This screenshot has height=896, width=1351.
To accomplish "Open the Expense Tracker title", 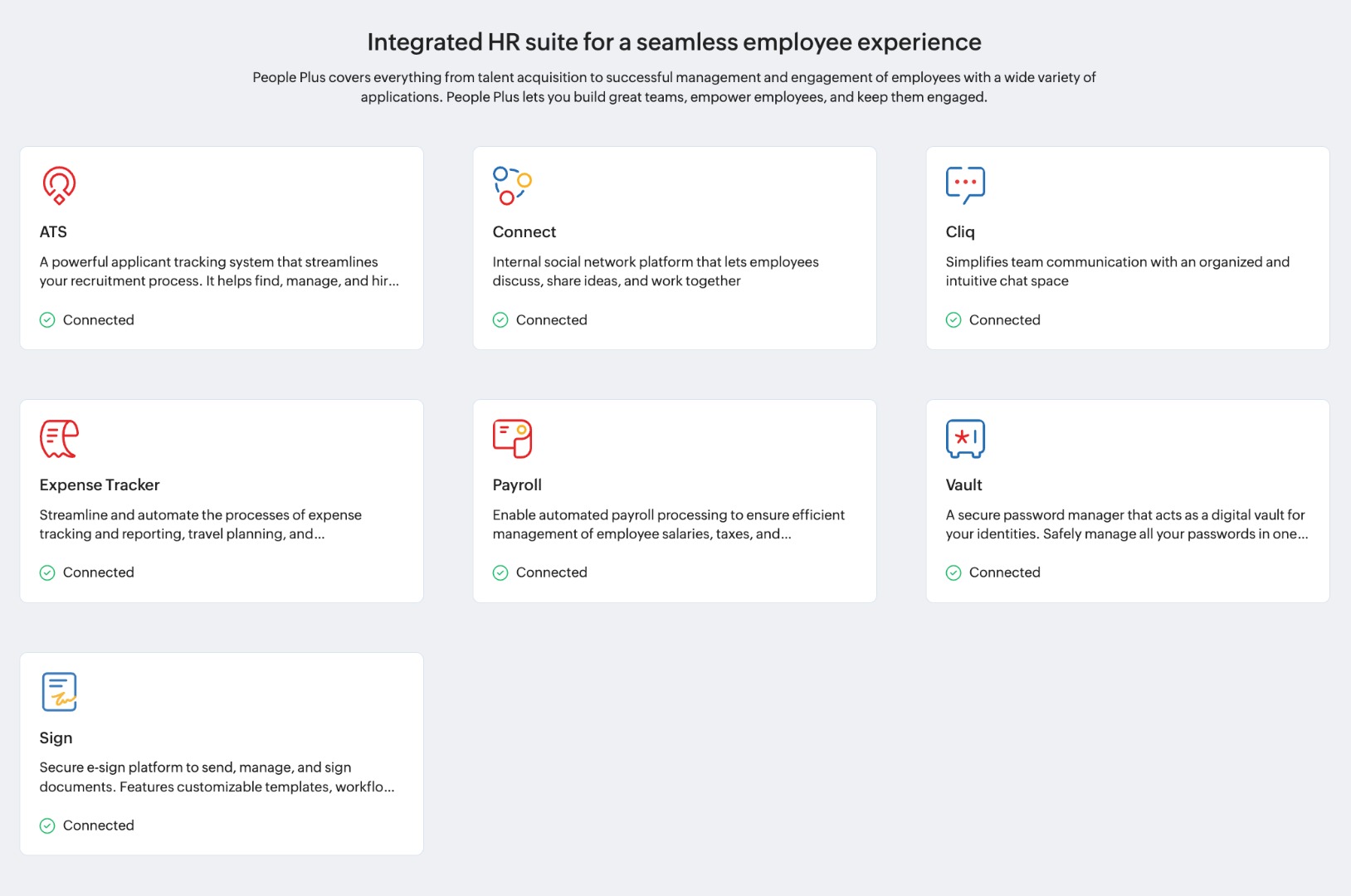I will (100, 485).
